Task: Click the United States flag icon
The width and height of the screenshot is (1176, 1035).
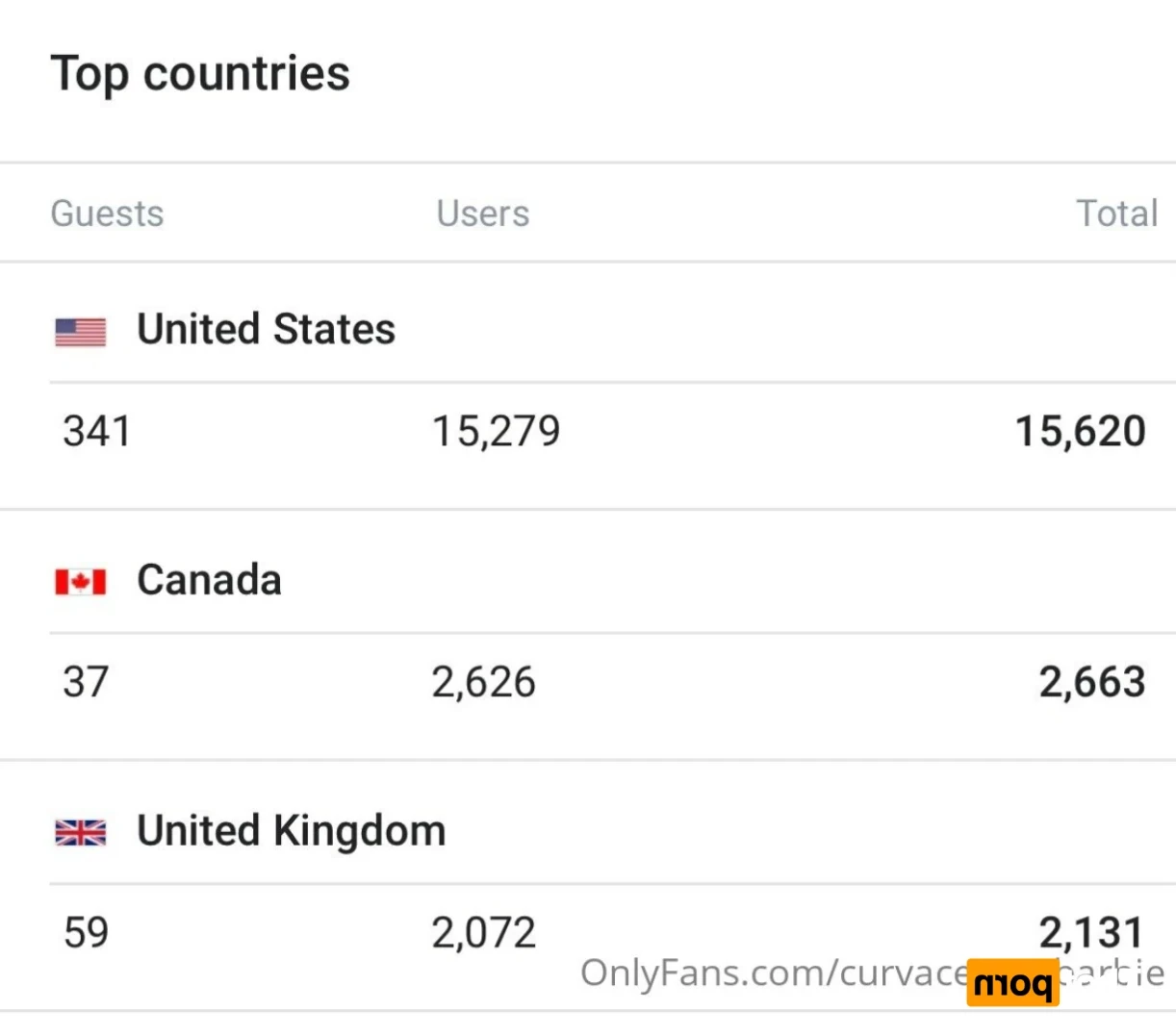Action: coord(81,332)
